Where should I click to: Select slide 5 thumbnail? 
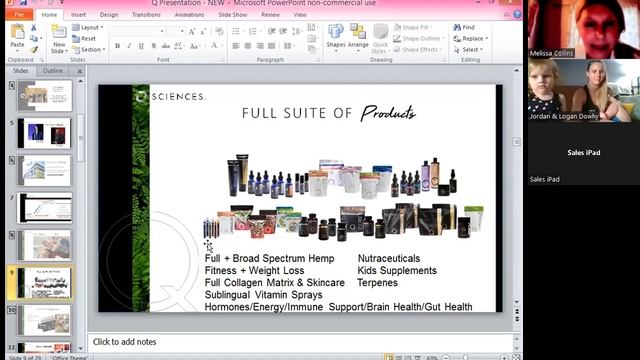[x=44, y=133]
